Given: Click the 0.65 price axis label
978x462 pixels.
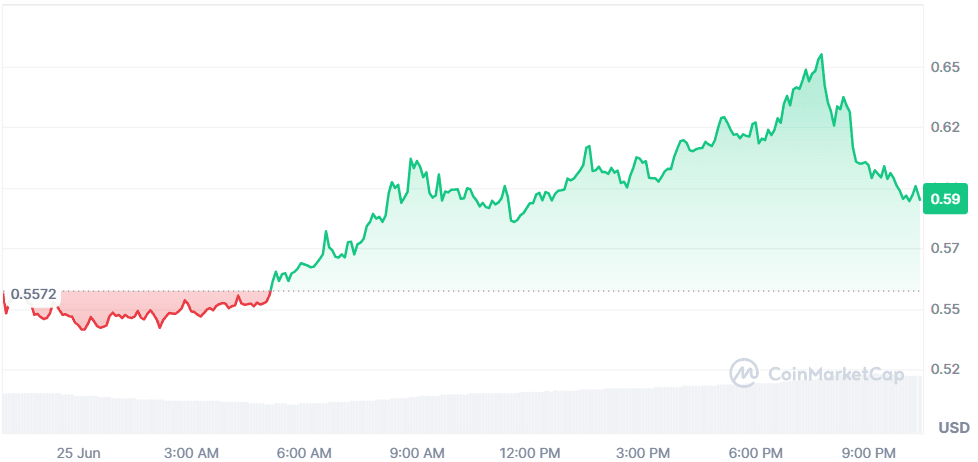Looking at the screenshot, I should coord(945,67).
